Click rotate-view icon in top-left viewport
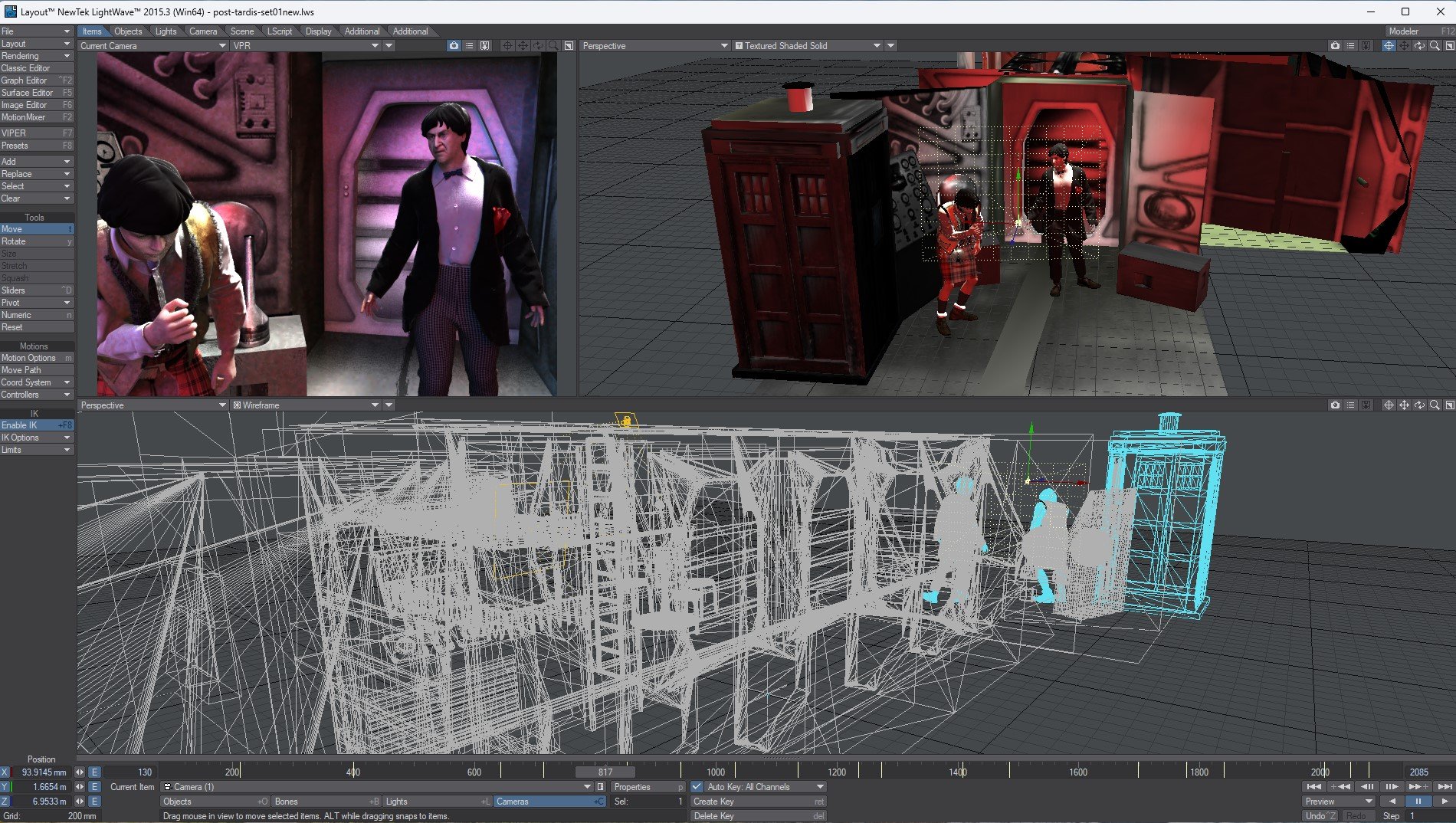 (x=538, y=46)
